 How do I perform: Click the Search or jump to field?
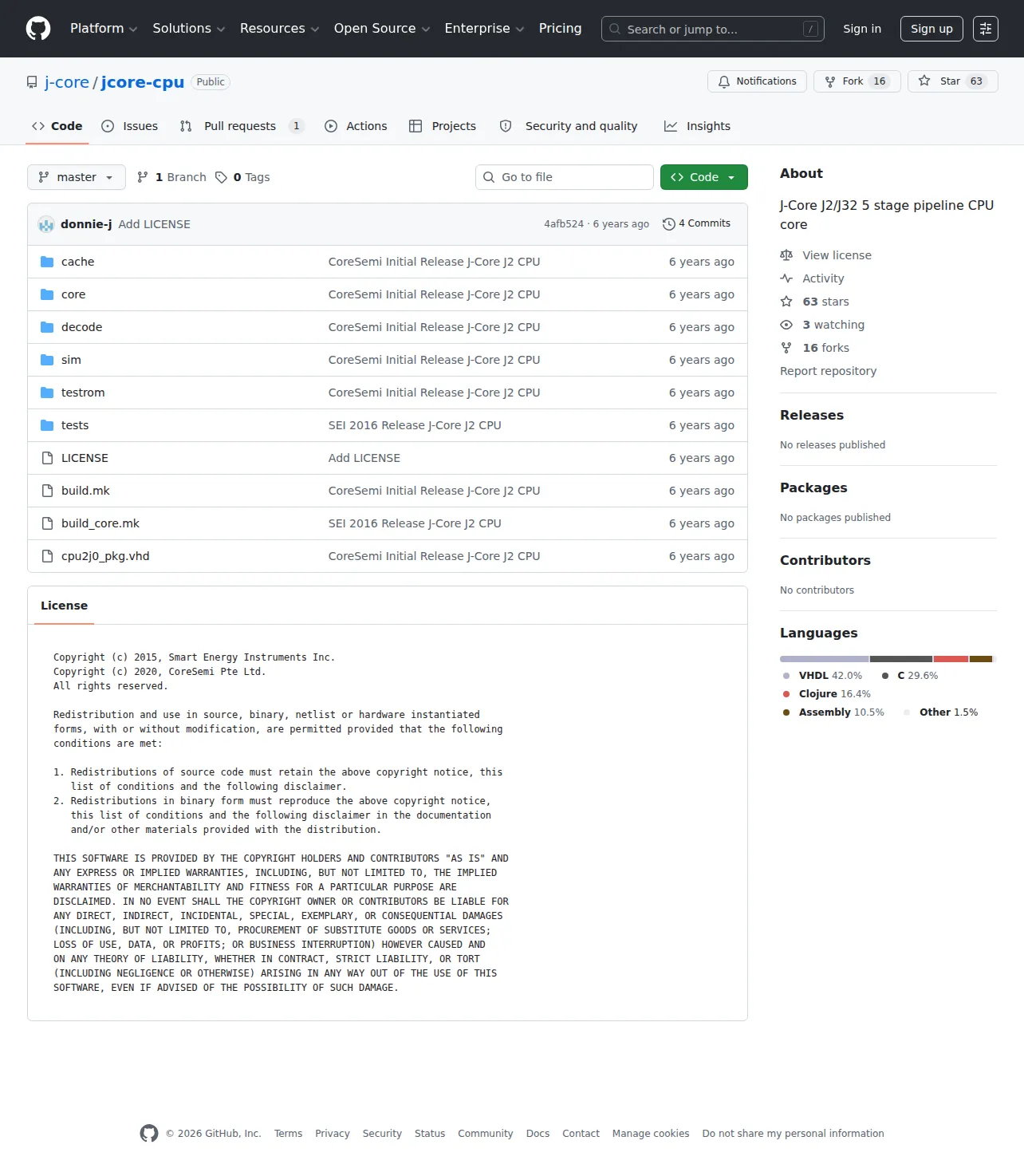[713, 29]
